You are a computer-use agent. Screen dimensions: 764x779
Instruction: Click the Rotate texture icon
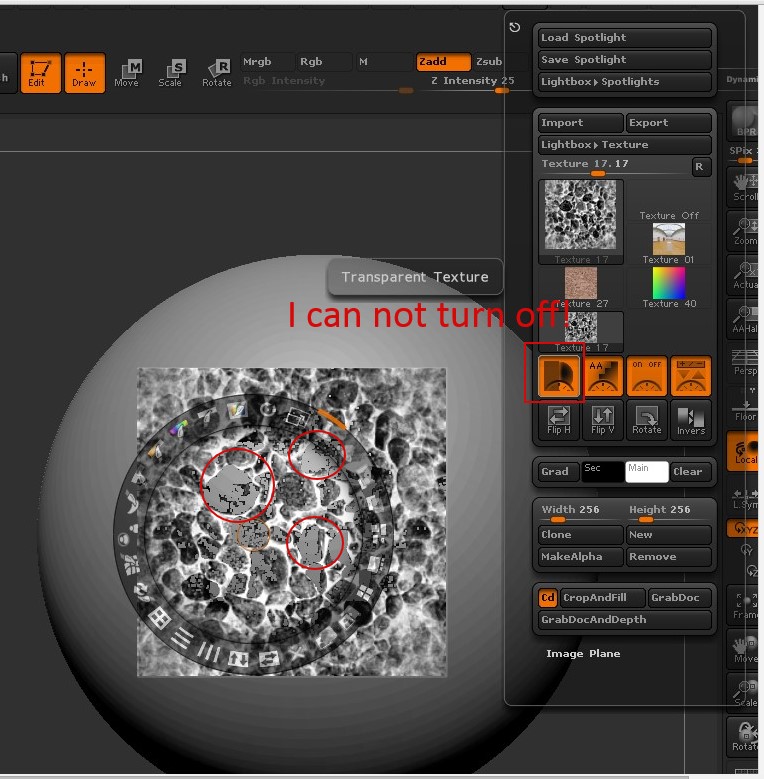[x=647, y=420]
